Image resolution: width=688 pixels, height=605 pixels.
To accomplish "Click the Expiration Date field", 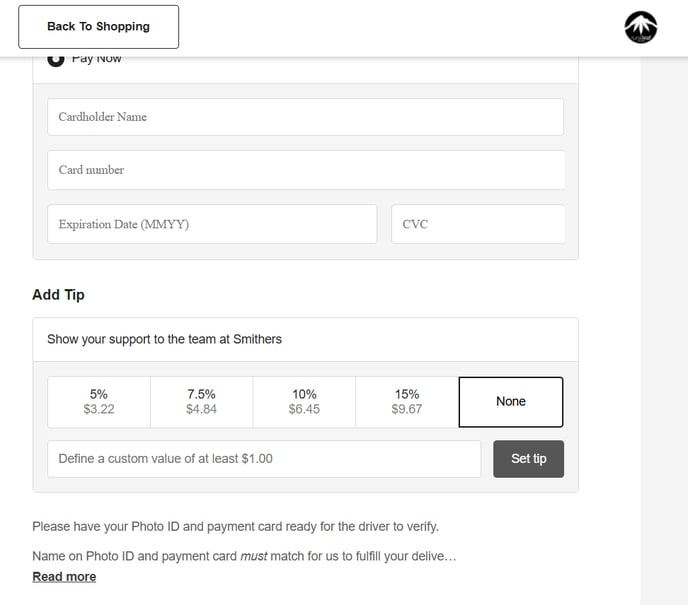I will click(x=212, y=224).
